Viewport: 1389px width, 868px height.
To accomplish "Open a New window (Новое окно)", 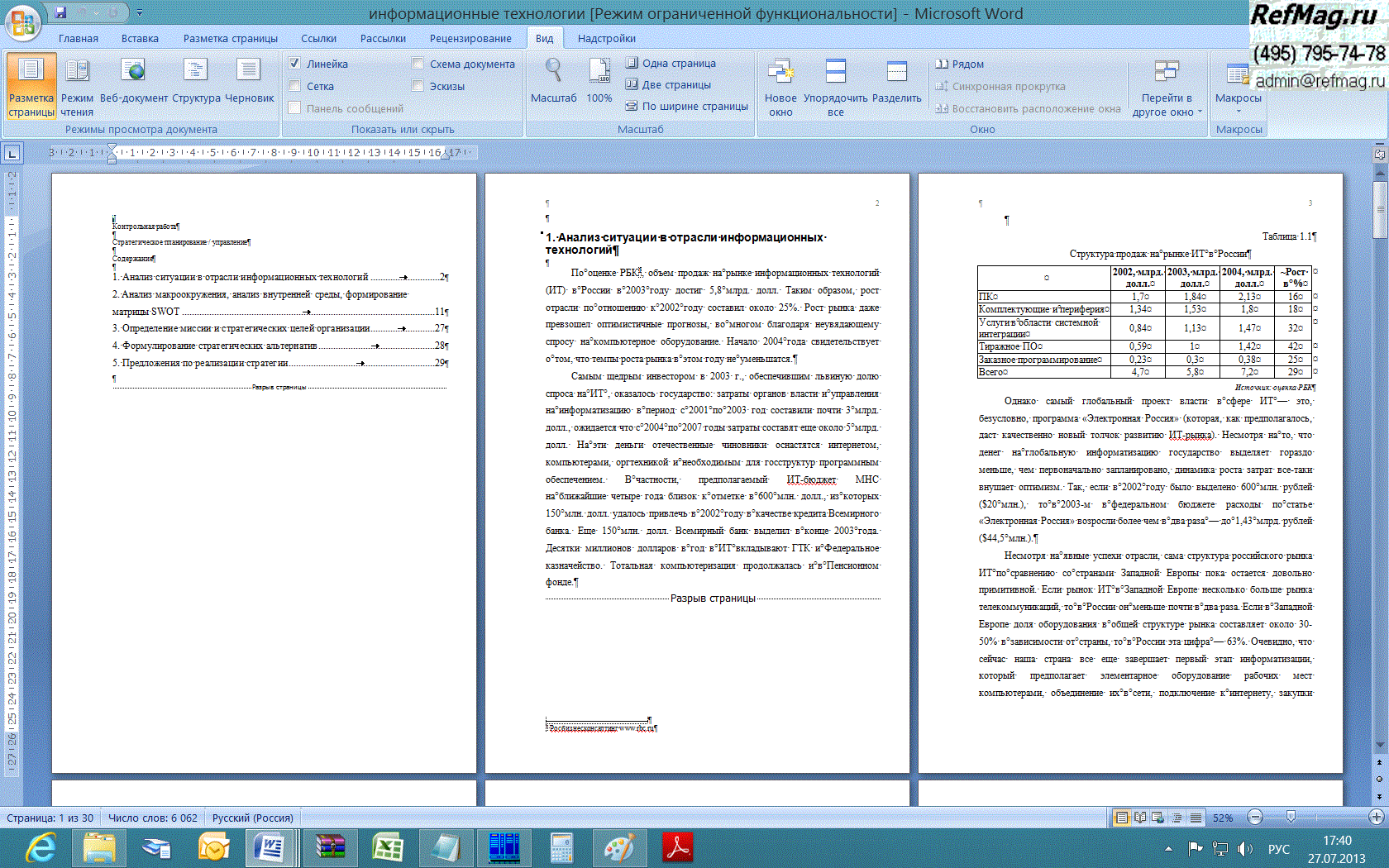I will [780, 87].
